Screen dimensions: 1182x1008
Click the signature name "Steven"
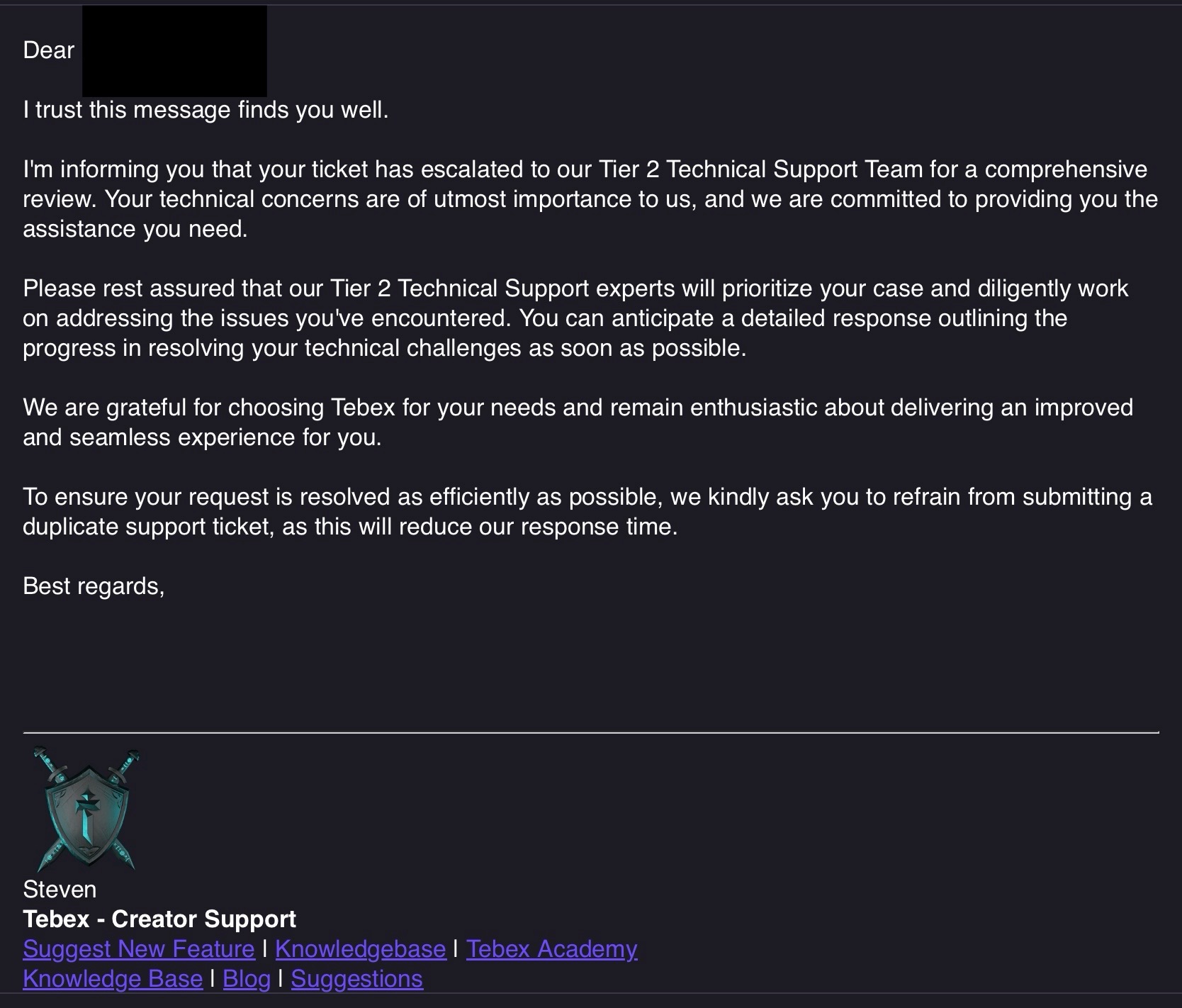point(60,889)
